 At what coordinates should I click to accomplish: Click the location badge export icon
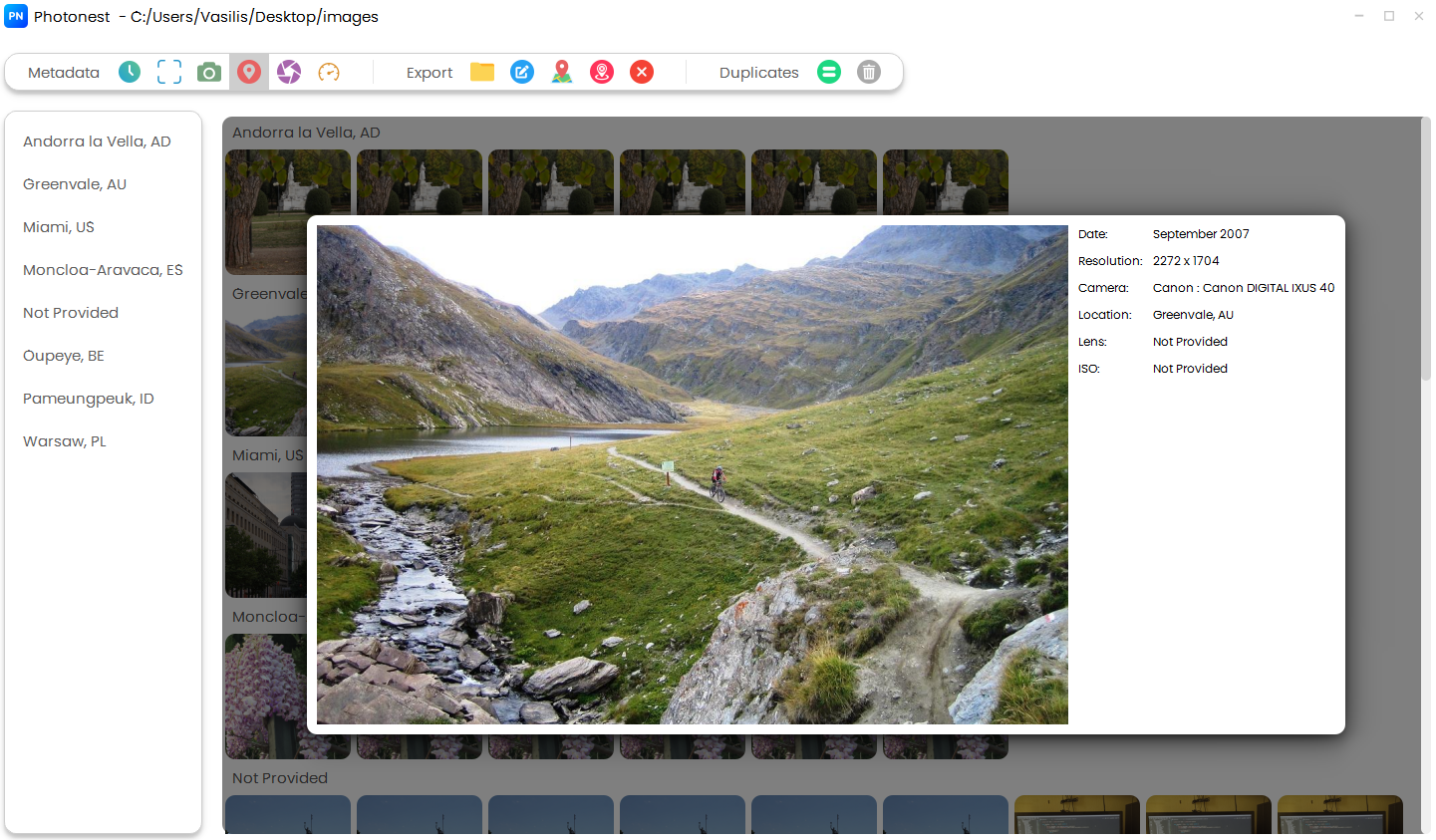pyautogui.click(x=601, y=71)
